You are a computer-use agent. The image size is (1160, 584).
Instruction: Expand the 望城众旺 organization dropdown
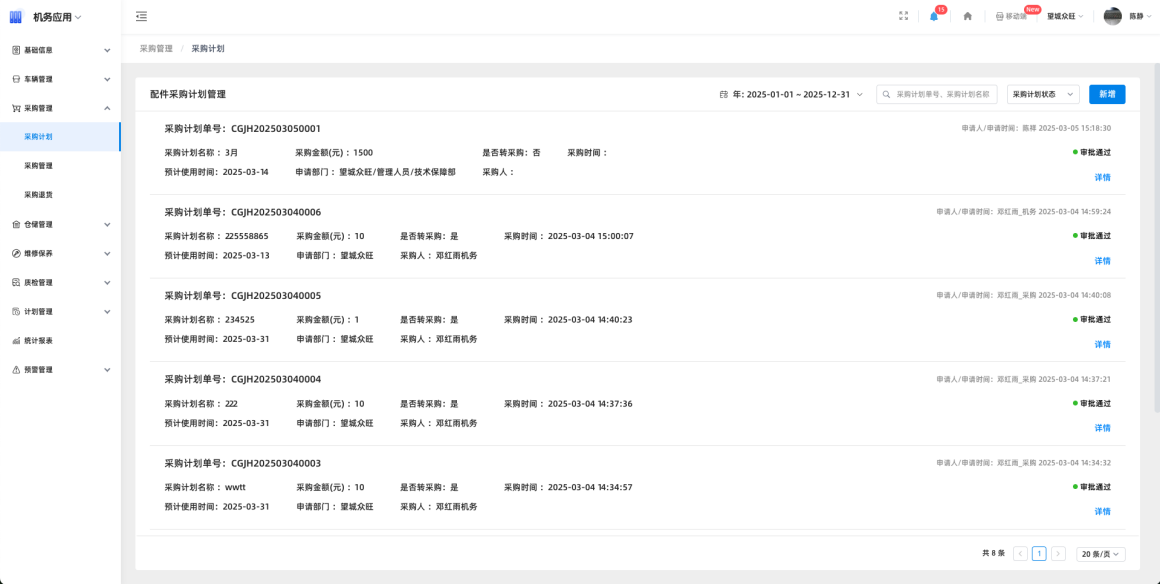tap(1065, 16)
